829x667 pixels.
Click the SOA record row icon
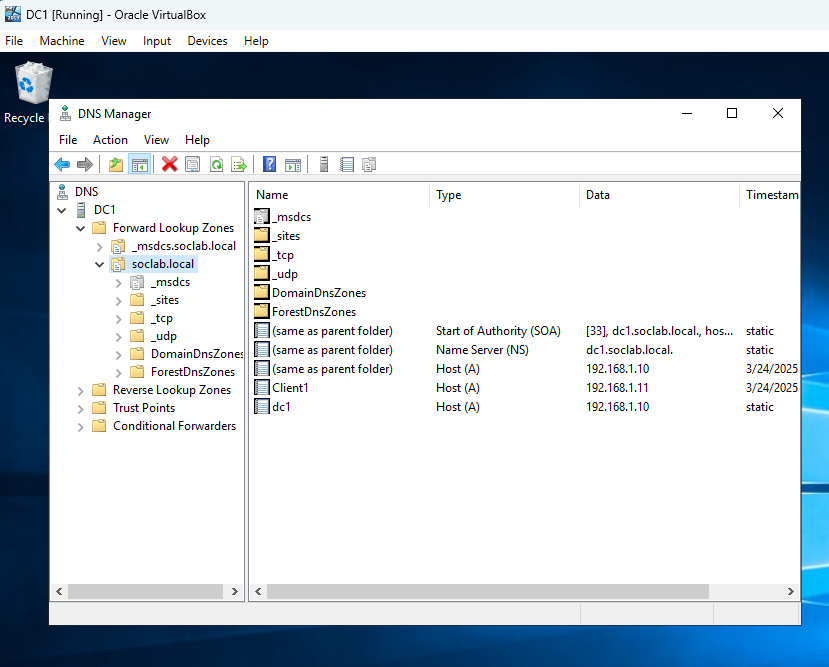point(262,330)
